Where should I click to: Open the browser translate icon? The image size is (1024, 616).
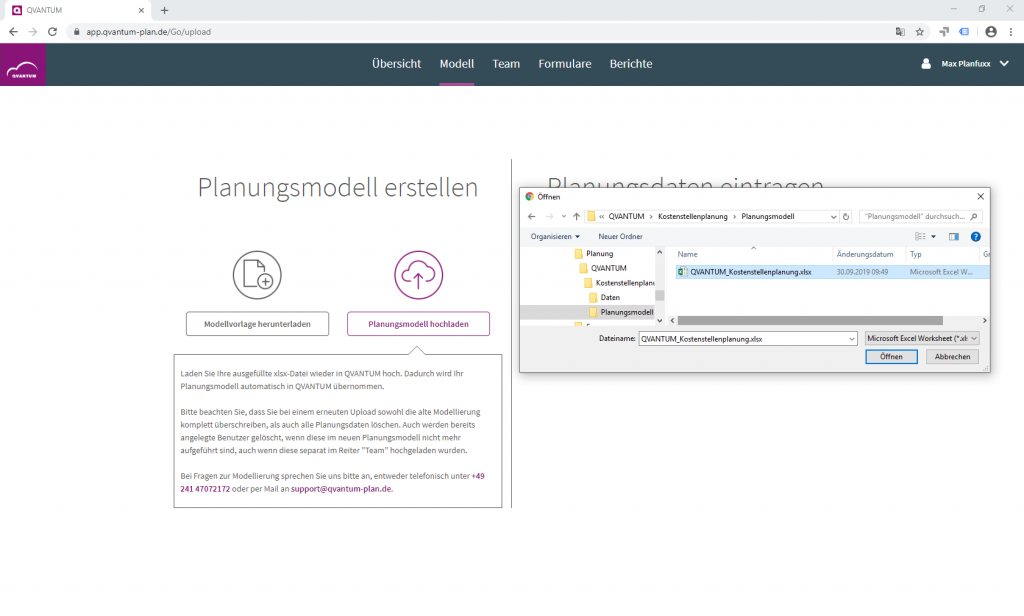point(900,31)
